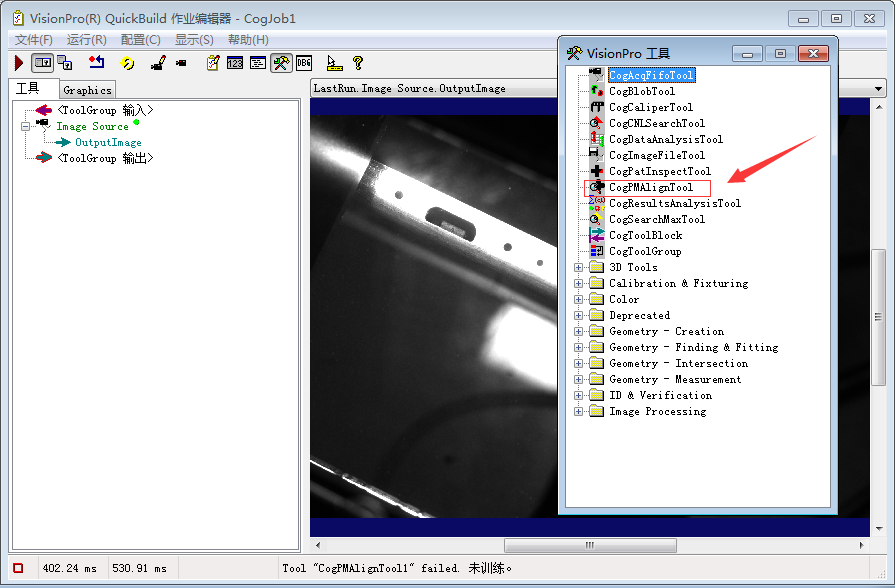895x588 pixels.
Task: Click the 123 numeric results toolbar icon
Action: point(235,62)
